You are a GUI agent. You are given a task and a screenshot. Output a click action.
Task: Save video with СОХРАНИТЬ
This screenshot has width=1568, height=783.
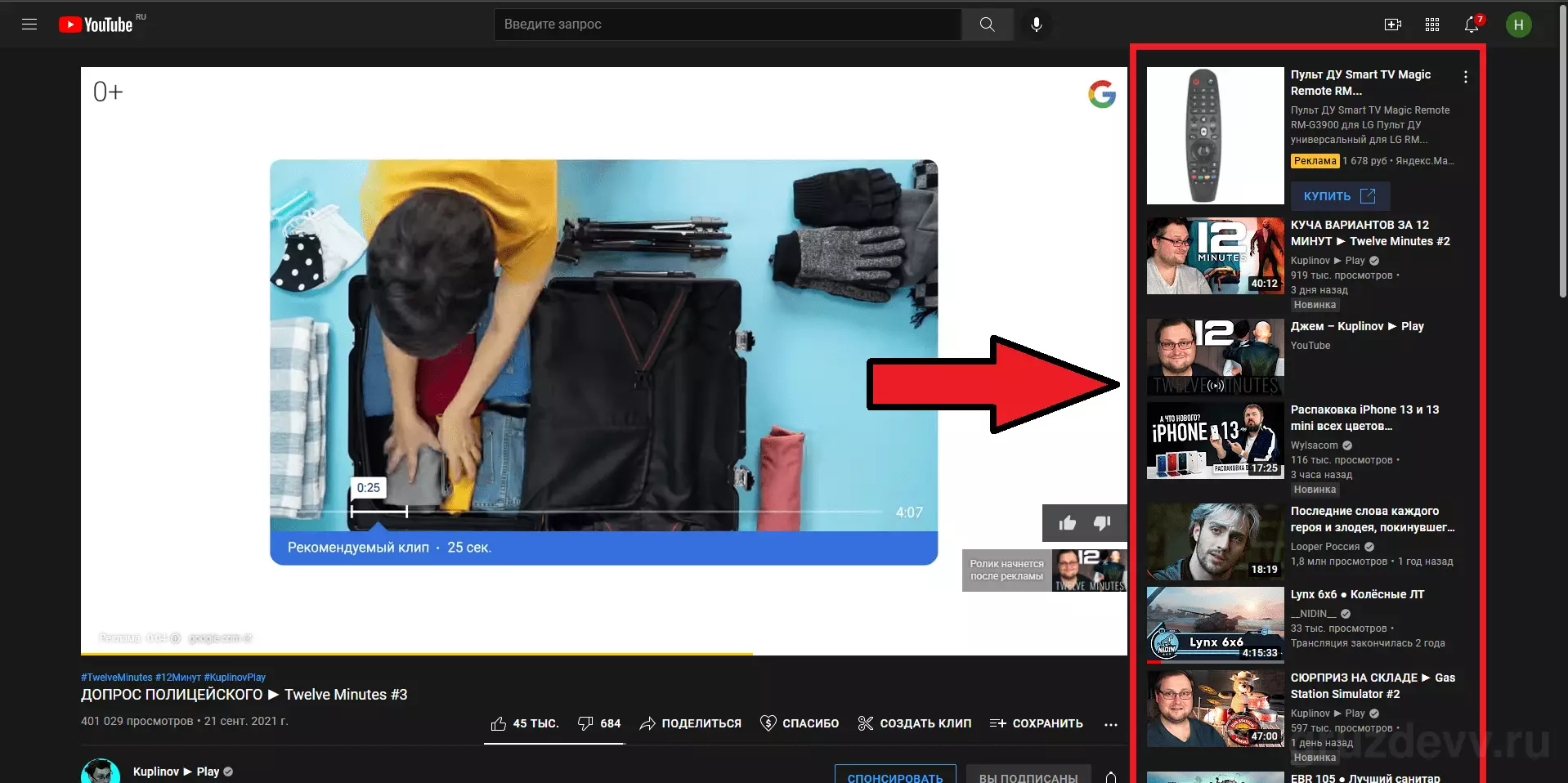(x=1036, y=723)
